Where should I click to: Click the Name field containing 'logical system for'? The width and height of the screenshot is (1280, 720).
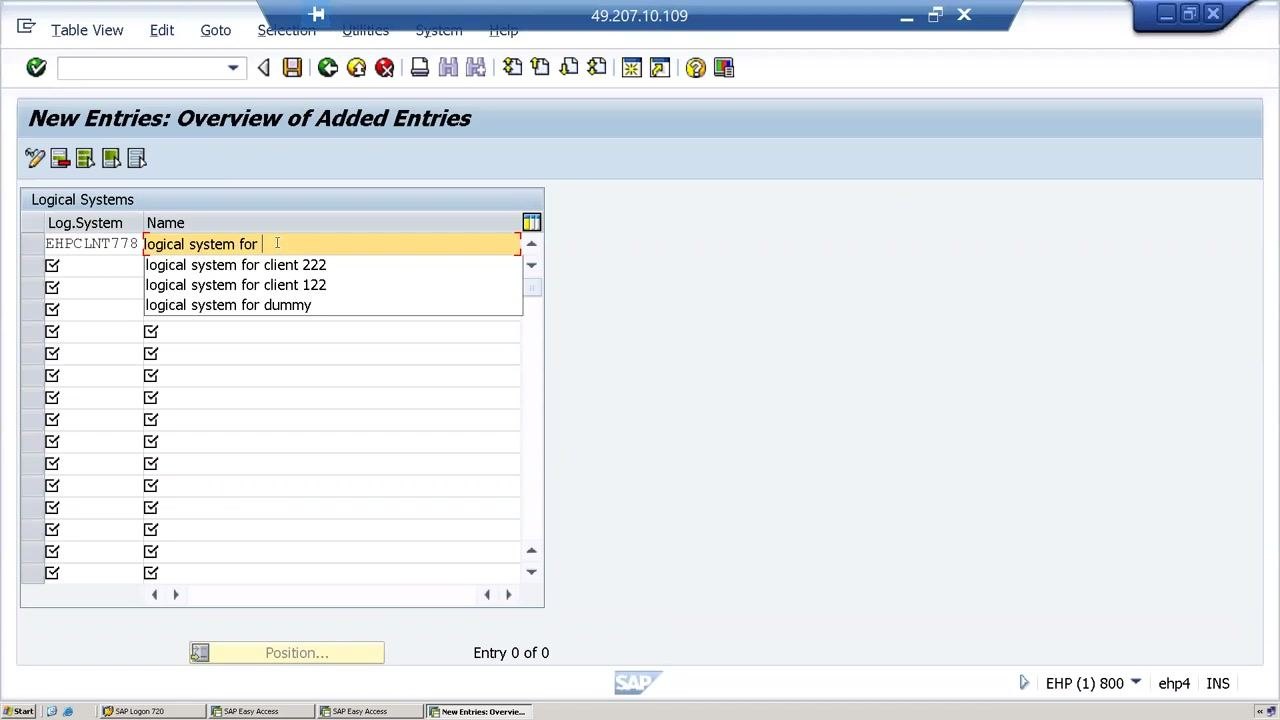tap(332, 244)
